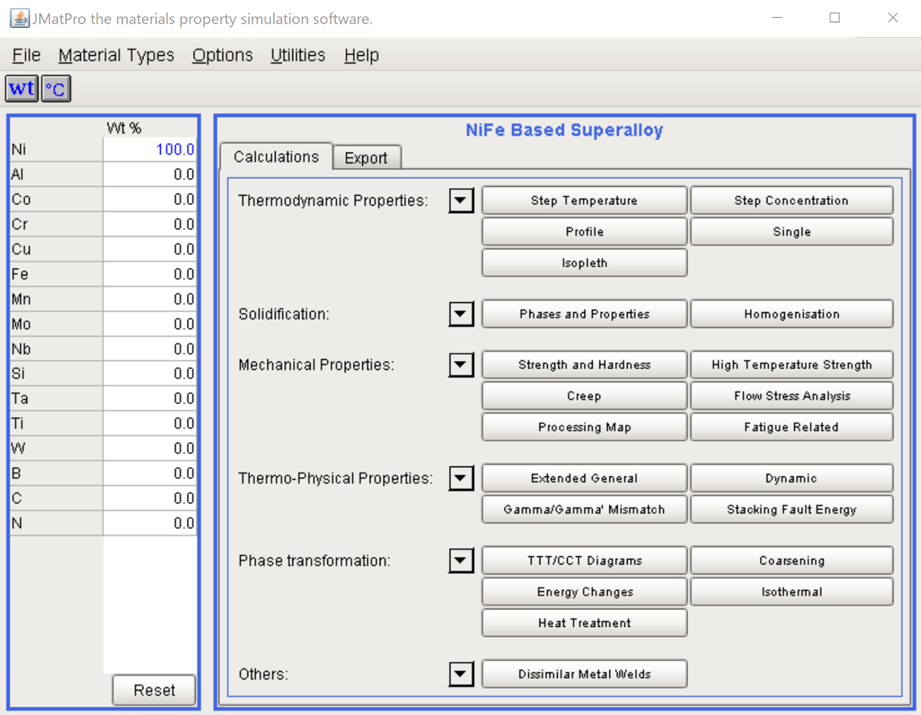This screenshot has height=715, width=921.
Task: Select the B weight percent field
Action: click(150, 474)
